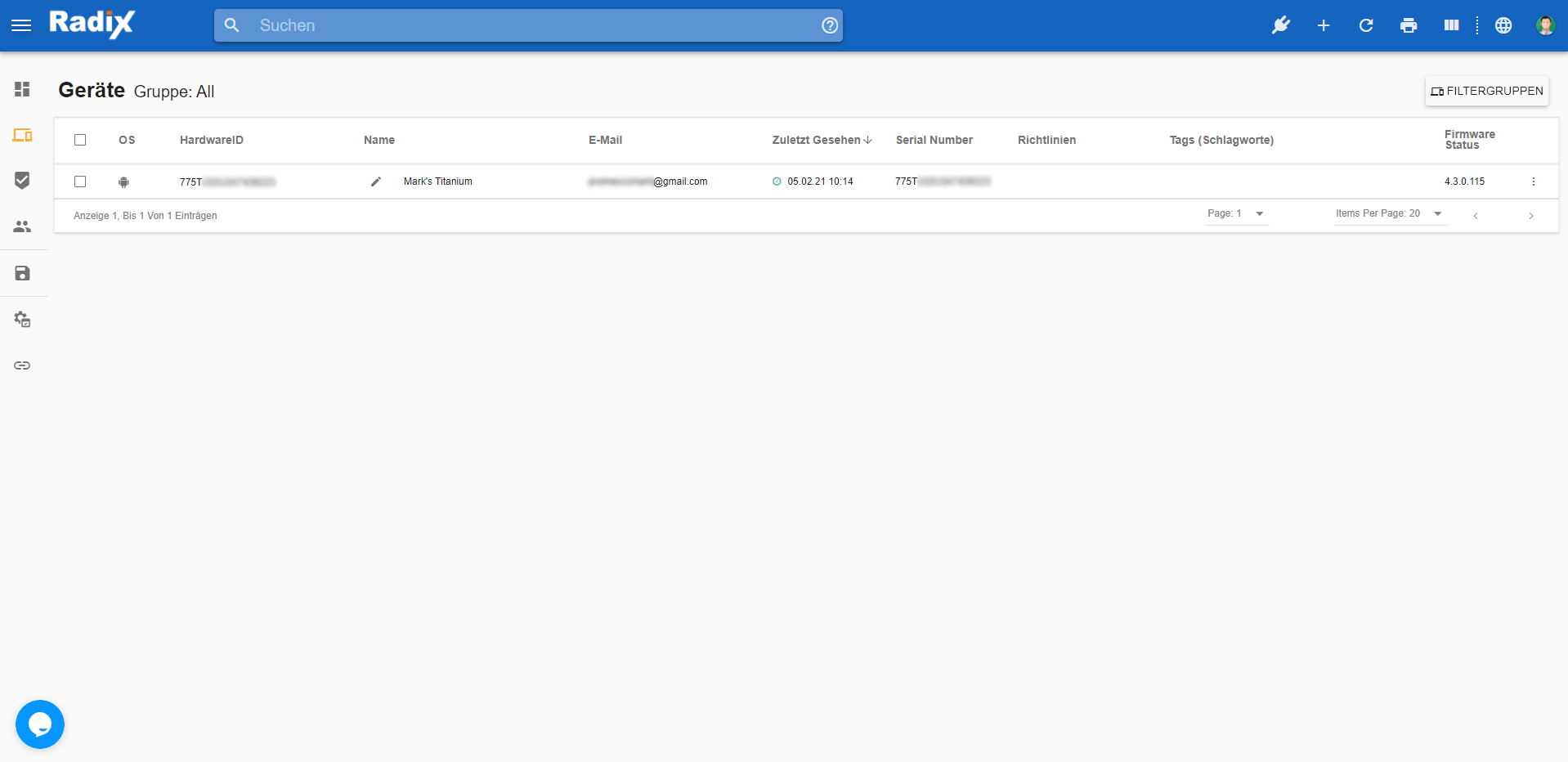This screenshot has width=1568, height=762.
Task: Open the row actions three-dot menu
Action: pos(1534,182)
